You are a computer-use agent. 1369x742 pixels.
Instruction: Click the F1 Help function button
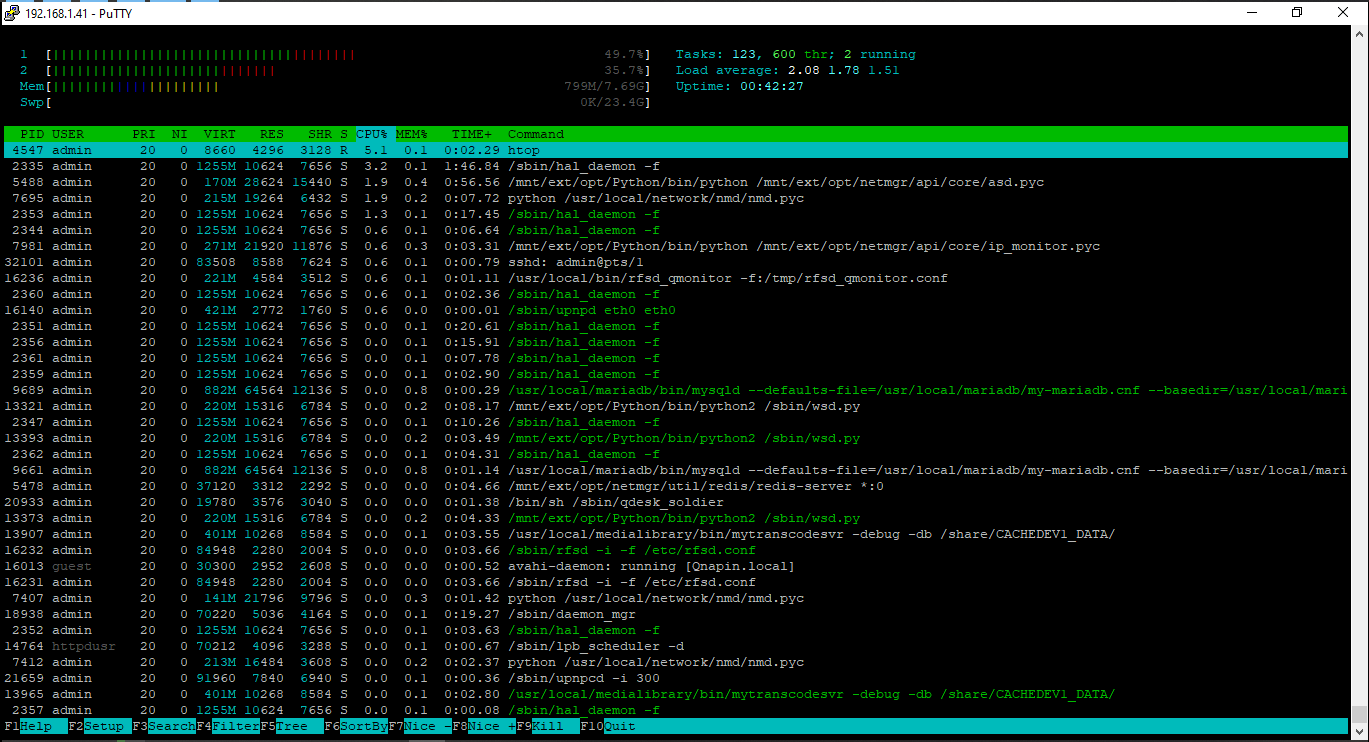point(36,726)
